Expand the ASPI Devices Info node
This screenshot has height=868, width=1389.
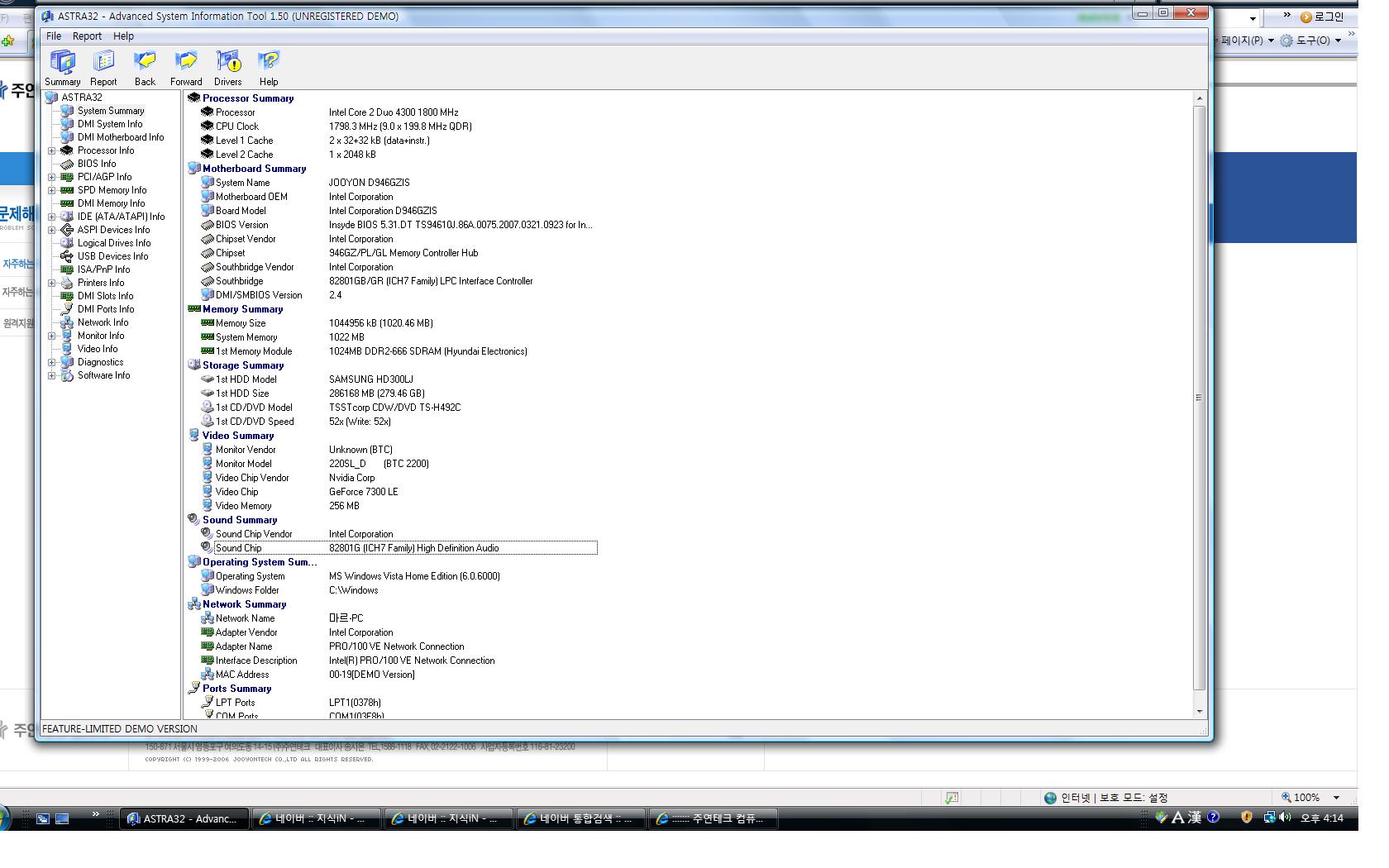pyautogui.click(x=52, y=230)
